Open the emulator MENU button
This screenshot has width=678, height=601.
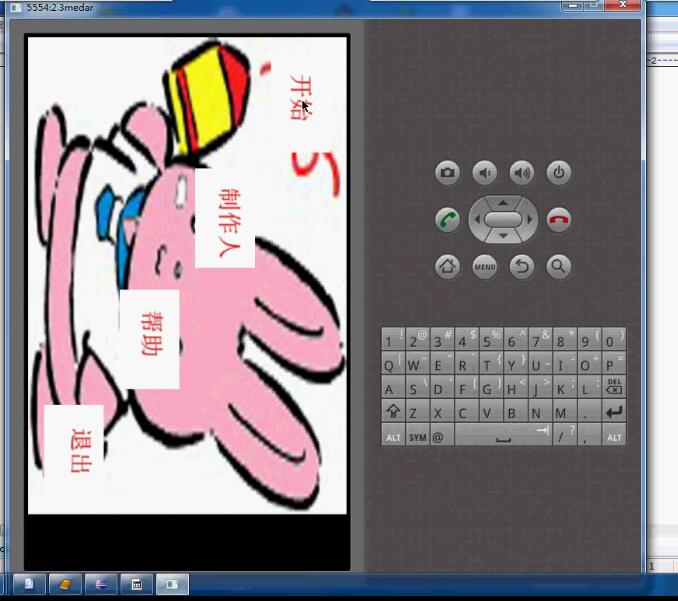(x=484, y=266)
